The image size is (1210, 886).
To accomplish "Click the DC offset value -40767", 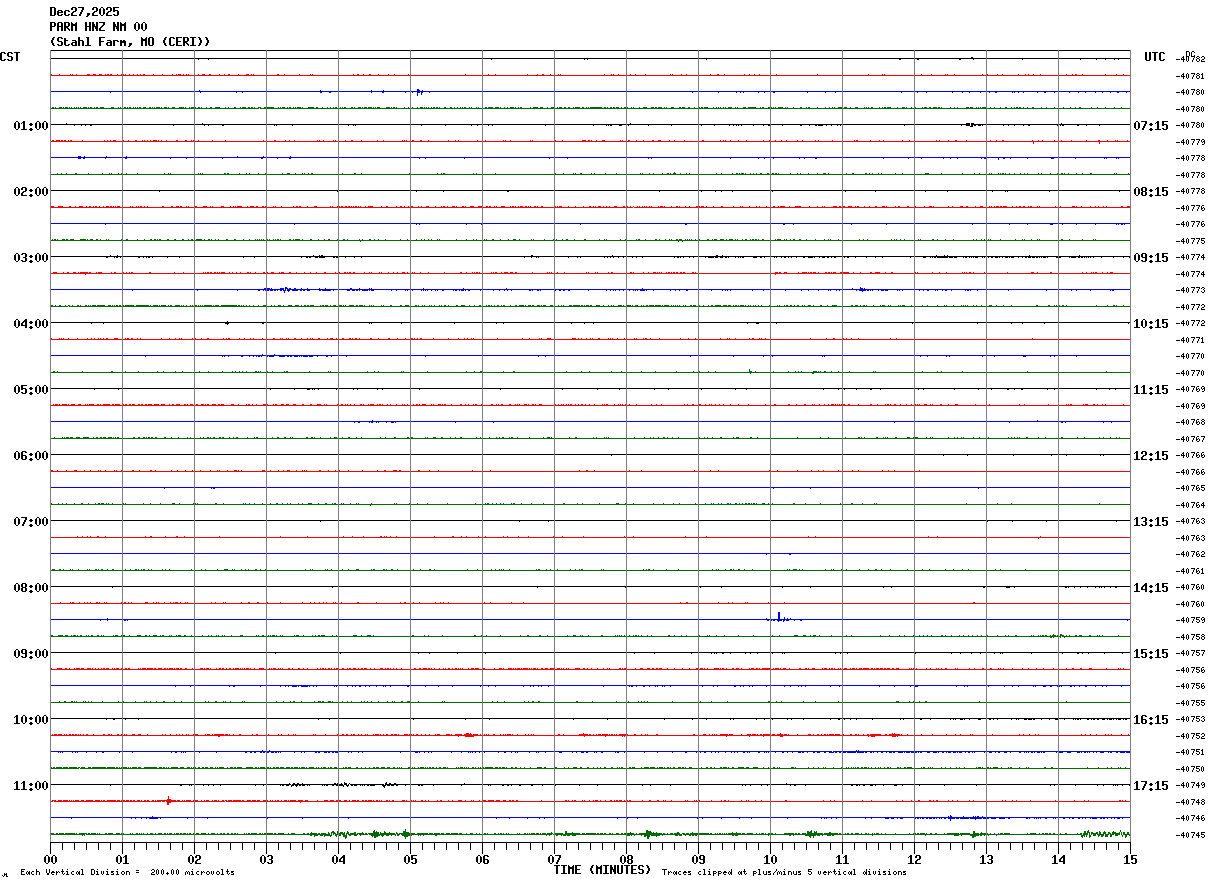I will coord(1191,439).
